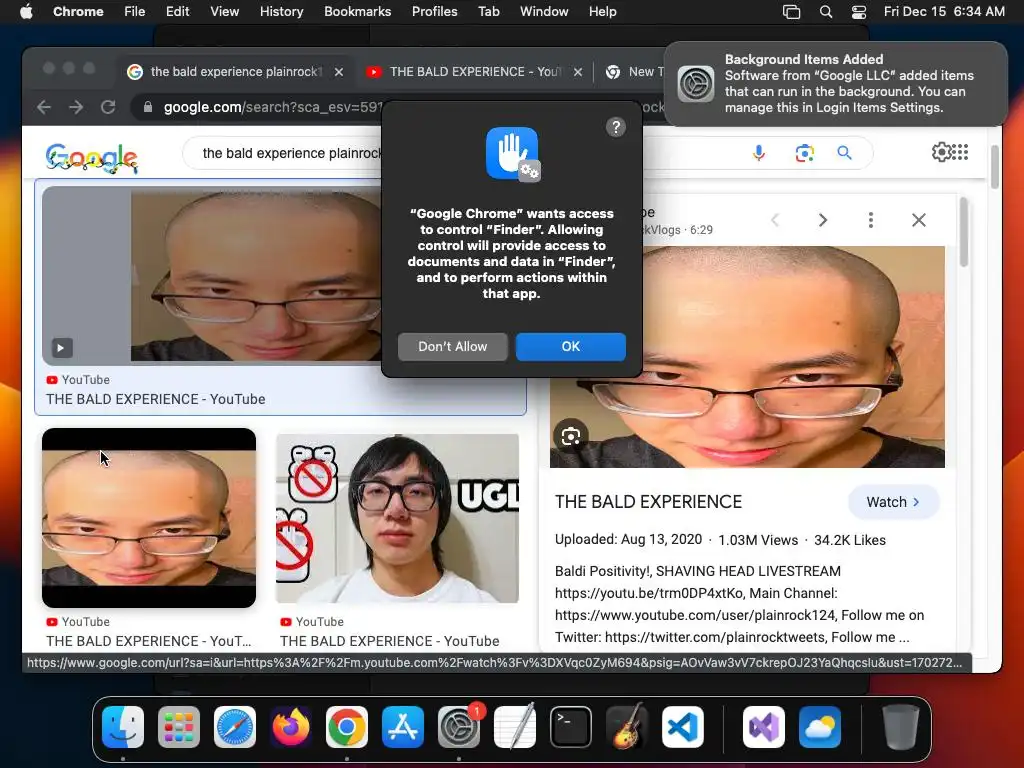This screenshot has height=768, width=1024.
Task: Switch to the New Tab tab
Action: 633,72
